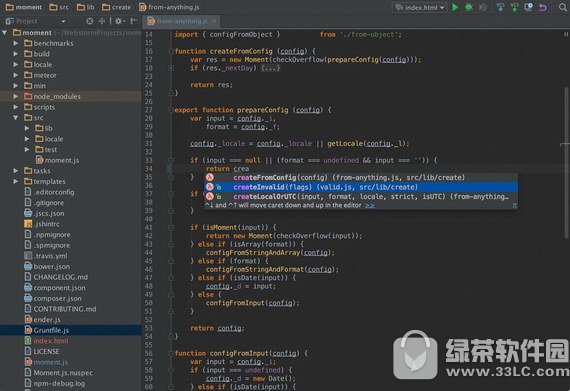Viewport: 570px width, 391px height.
Task: Select the .gitignore file
Action: (44, 203)
